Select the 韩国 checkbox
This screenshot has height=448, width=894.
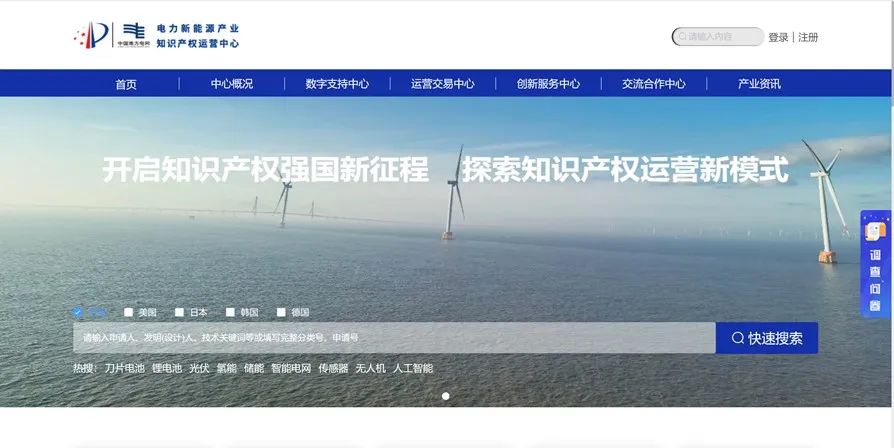(231, 312)
